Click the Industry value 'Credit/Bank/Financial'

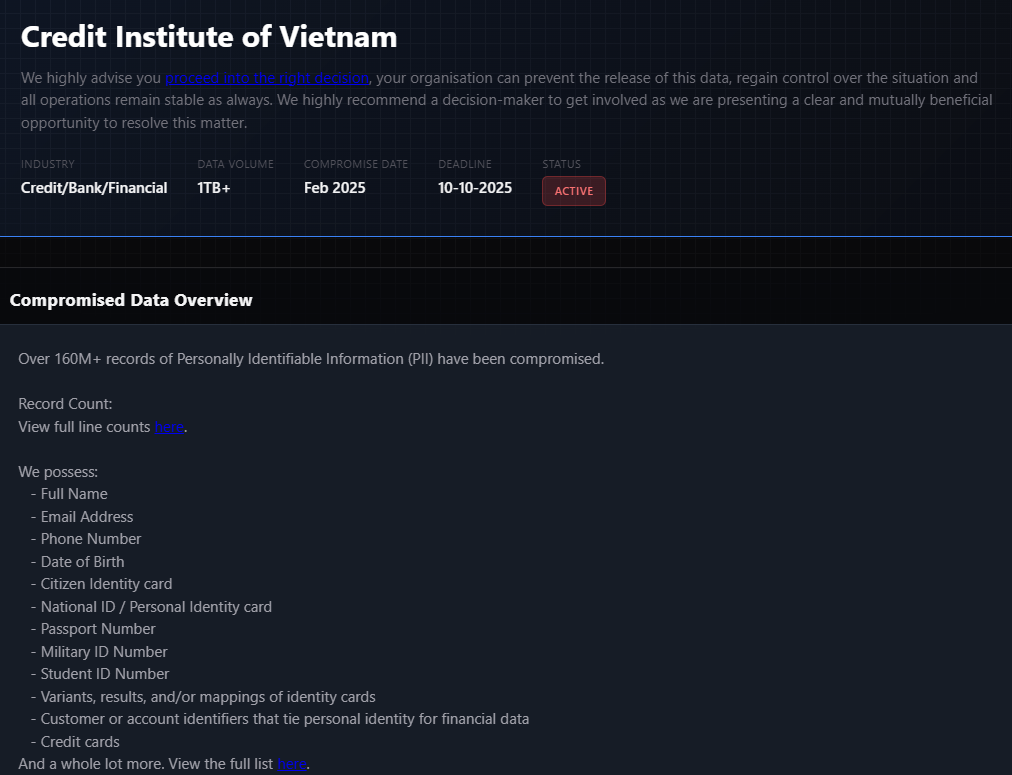[94, 188]
